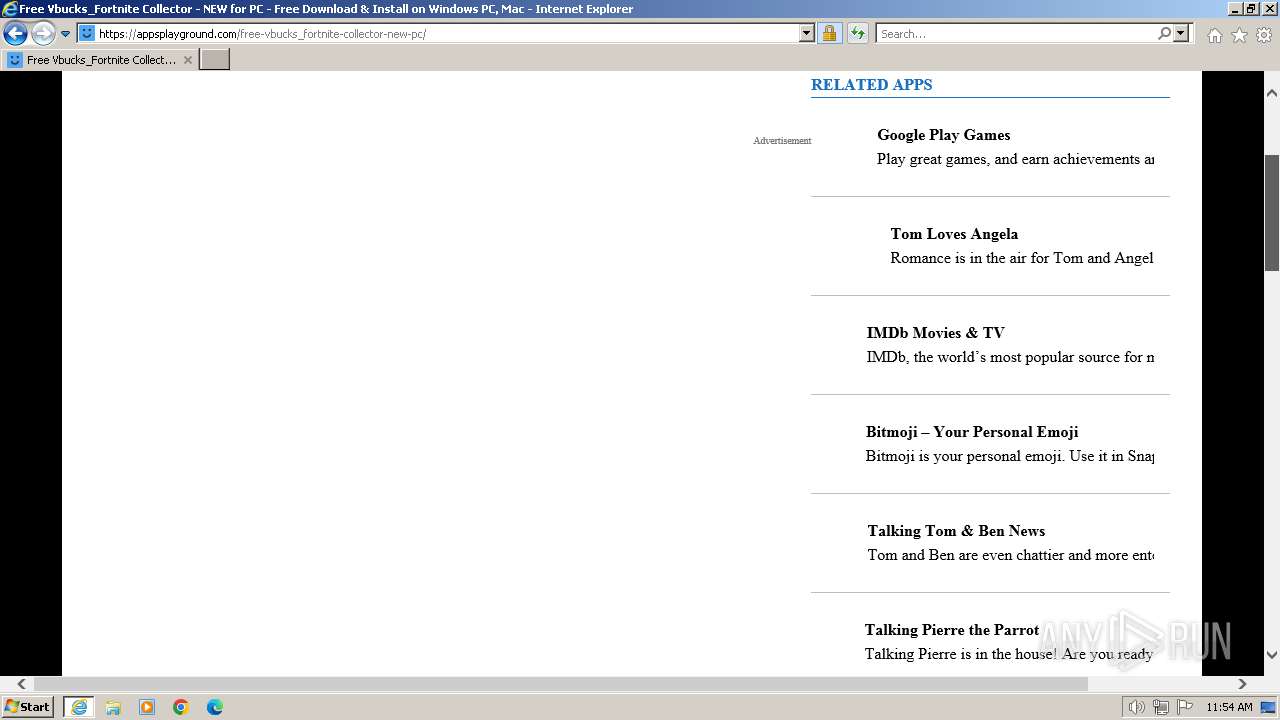Launch Microsoft Edge from taskbar
The image size is (1280, 720).
pyautogui.click(x=215, y=707)
